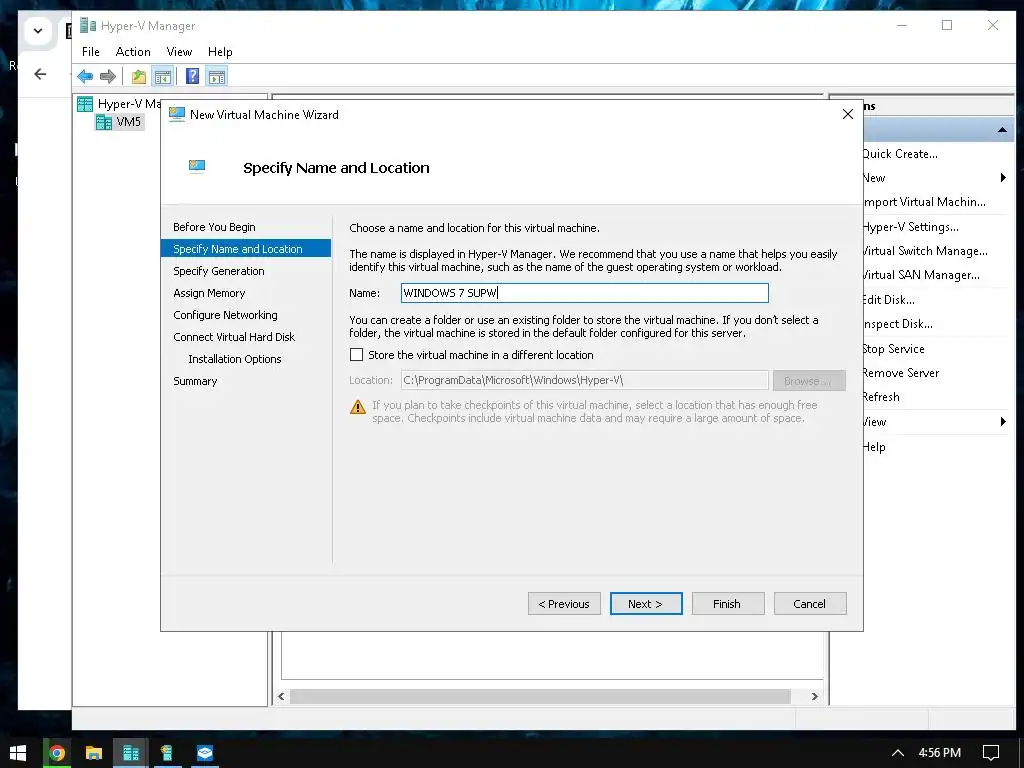Image resolution: width=1024 pixels, height=768 pixels.
Task: Click the Browse button for location
Action: pyautogui.click(x=809, y=380)
